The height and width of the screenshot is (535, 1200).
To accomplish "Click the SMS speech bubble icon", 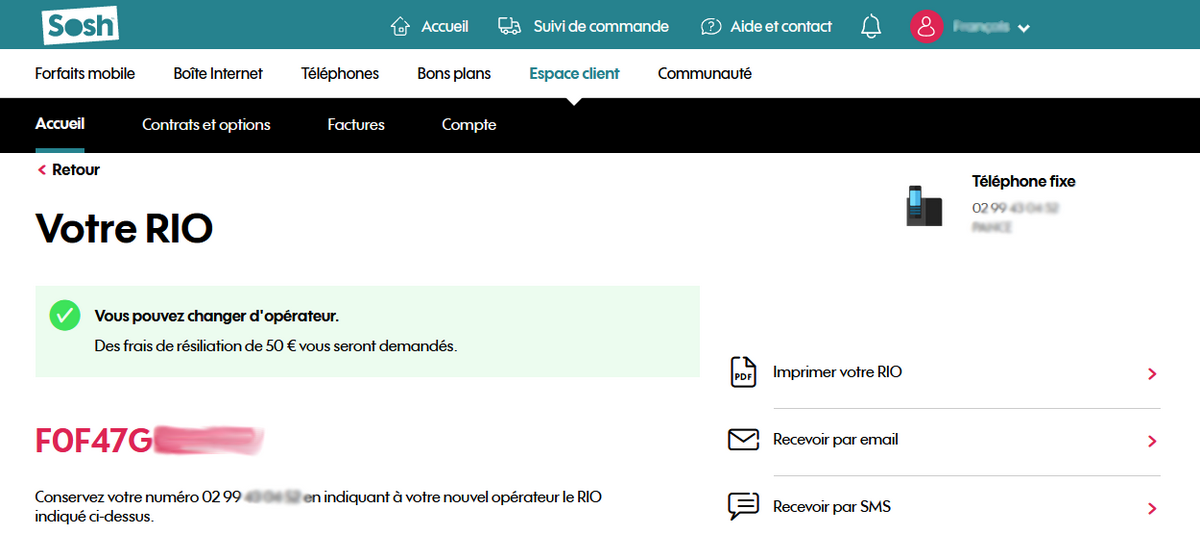I will tap(743, 507).
